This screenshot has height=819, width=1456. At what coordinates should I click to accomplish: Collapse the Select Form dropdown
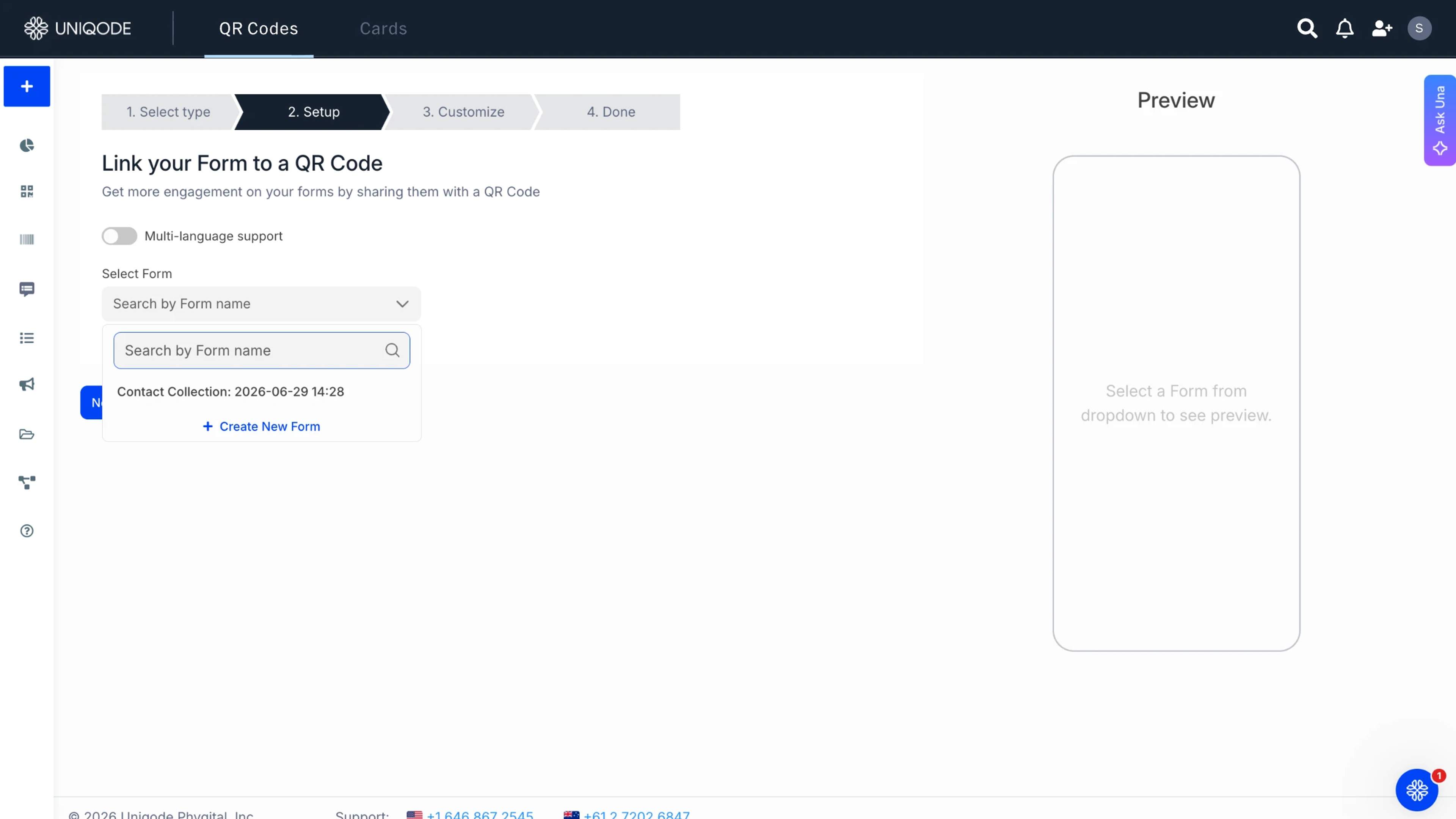tap(261, 304)
